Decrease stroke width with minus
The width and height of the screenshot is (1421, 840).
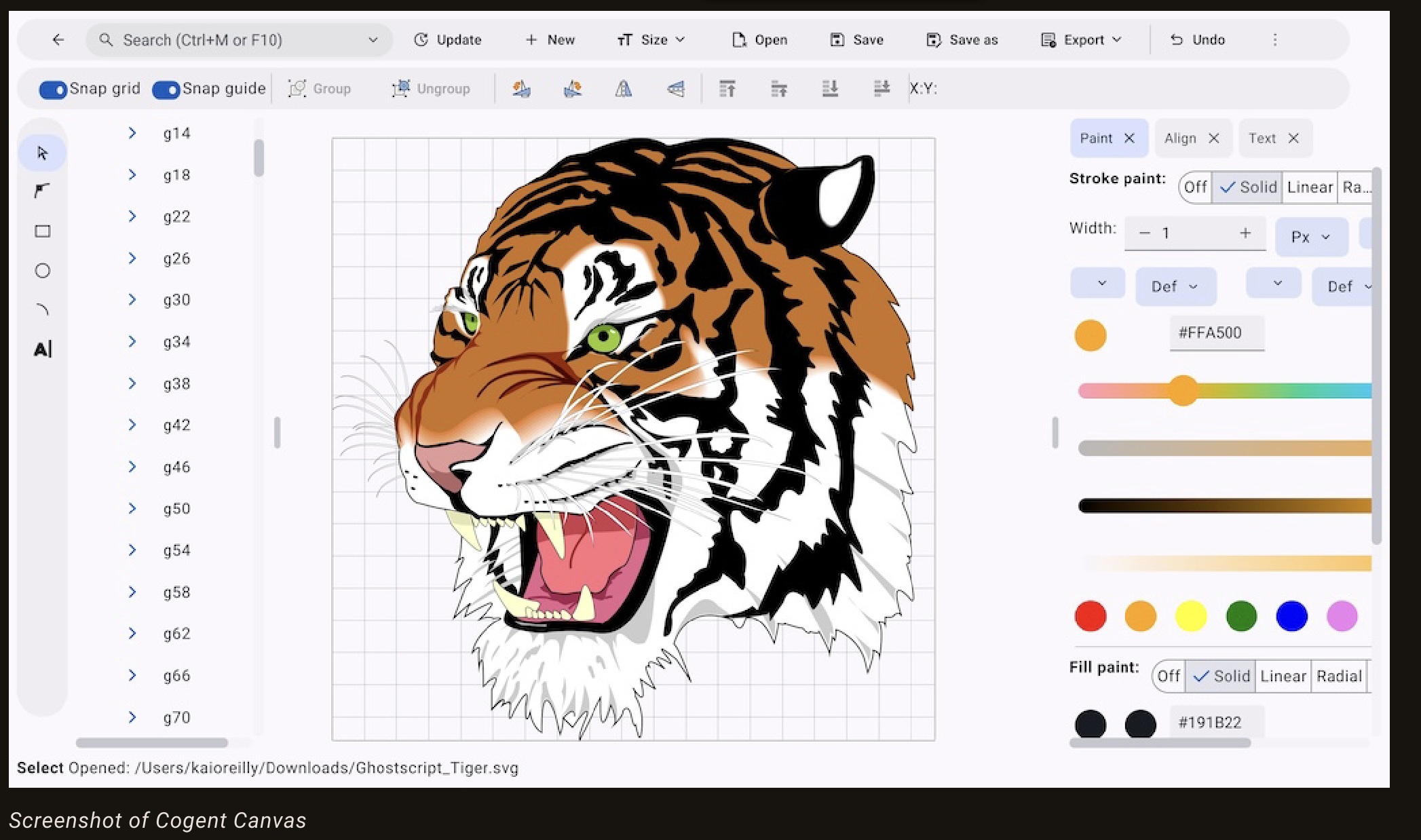pos(1145,233)
